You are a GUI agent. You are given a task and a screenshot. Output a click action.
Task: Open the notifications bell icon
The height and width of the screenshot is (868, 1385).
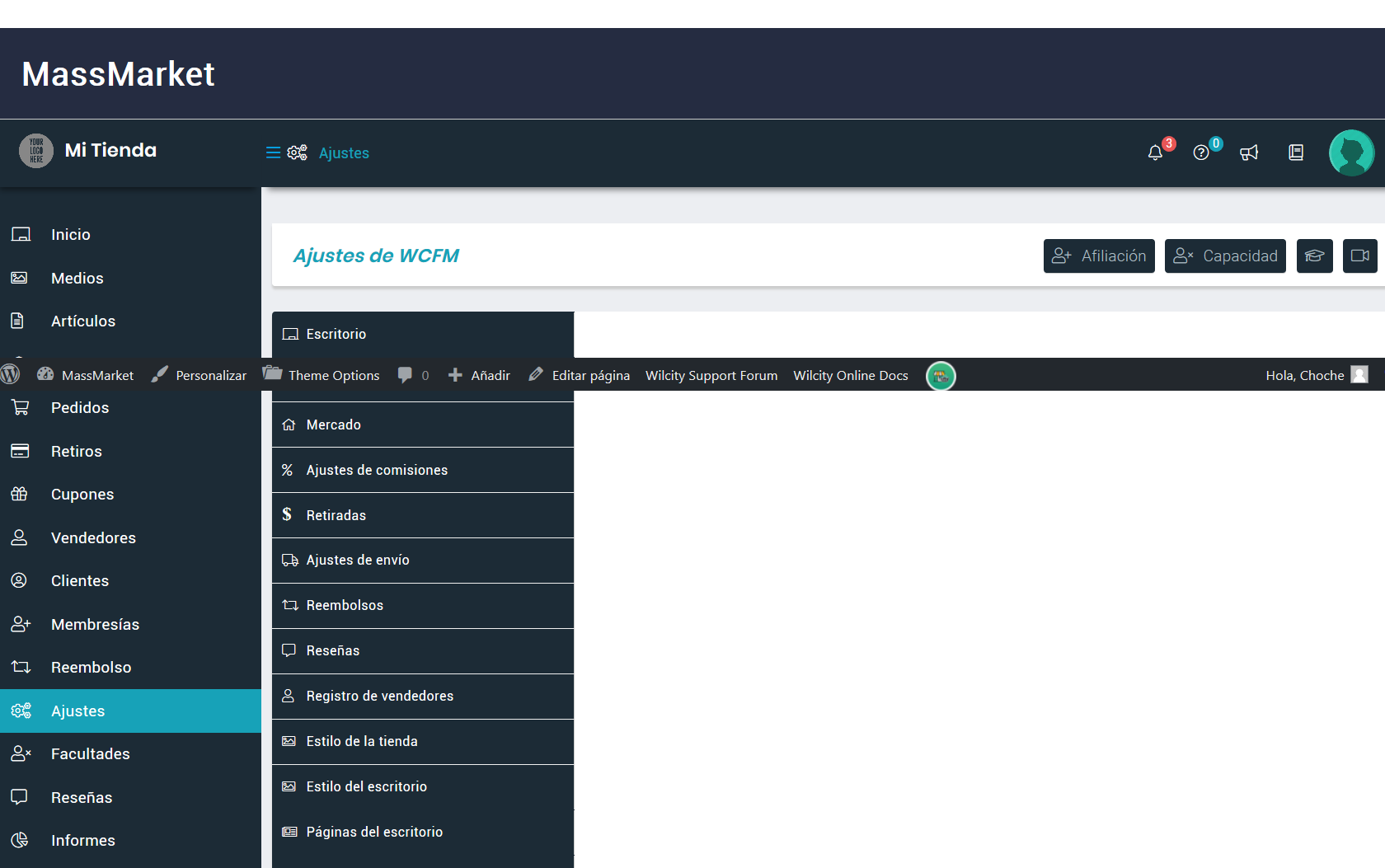click(1155, 152)
